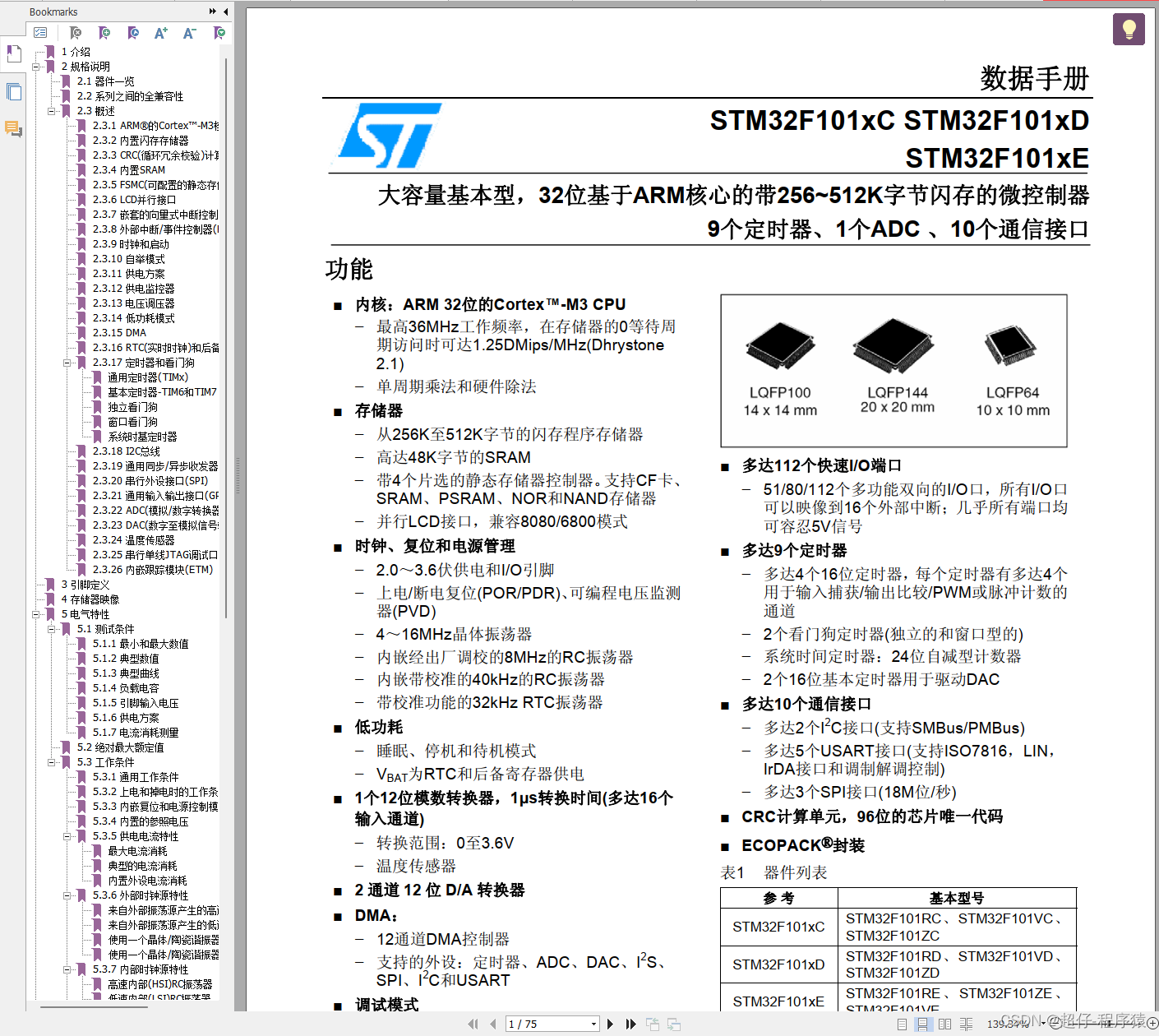Locate the current page's bookmark
This screenshot has height=1036, width=1159.
coord(133,33)
